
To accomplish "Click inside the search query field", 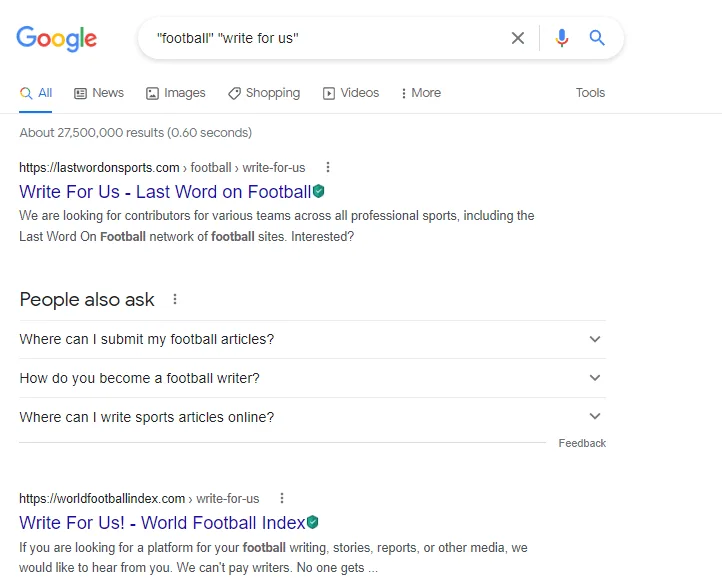I will click(x=320, y=38).
